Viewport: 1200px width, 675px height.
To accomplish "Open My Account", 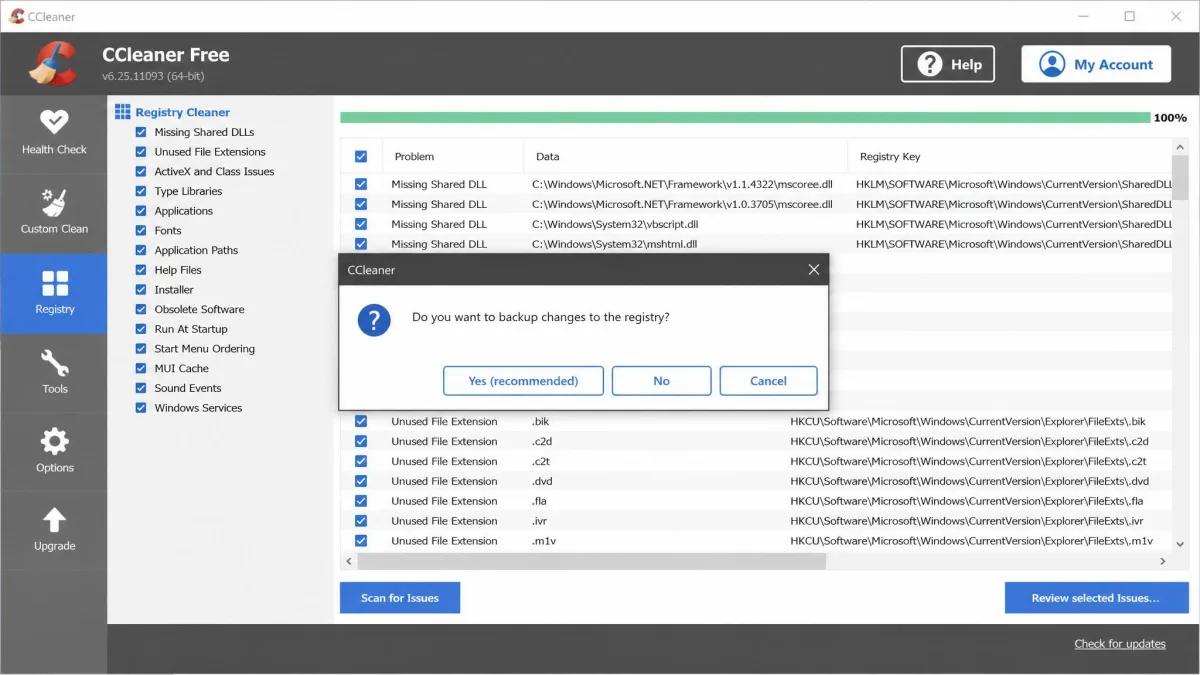I will pyautogui.click(x=1096, y=64).
